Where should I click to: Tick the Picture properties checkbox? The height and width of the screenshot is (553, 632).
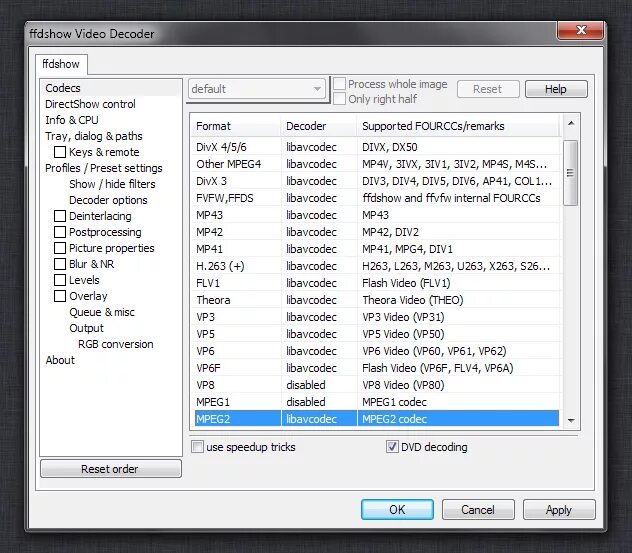tap(60, 248)
